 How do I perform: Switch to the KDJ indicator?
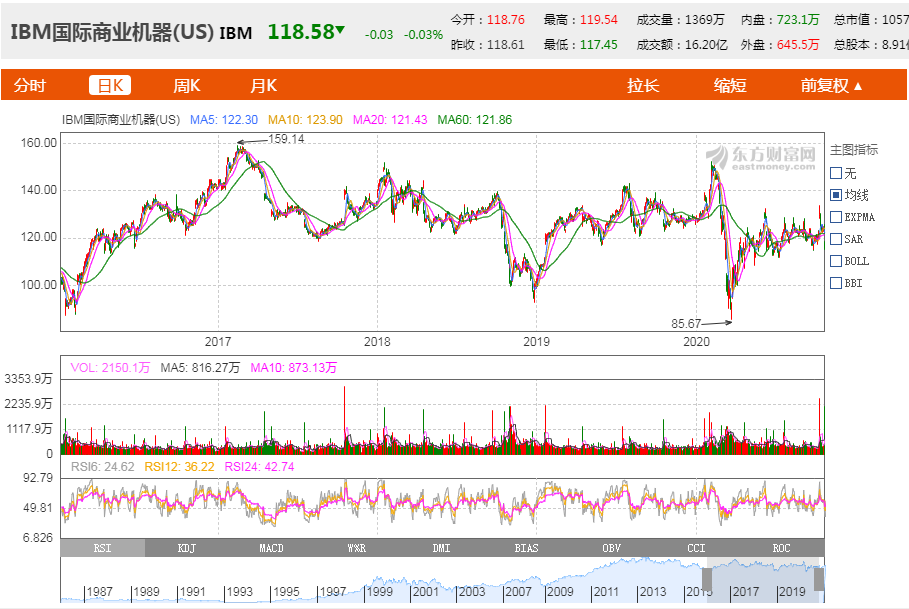pyautogui.click(x=185, y=548)
